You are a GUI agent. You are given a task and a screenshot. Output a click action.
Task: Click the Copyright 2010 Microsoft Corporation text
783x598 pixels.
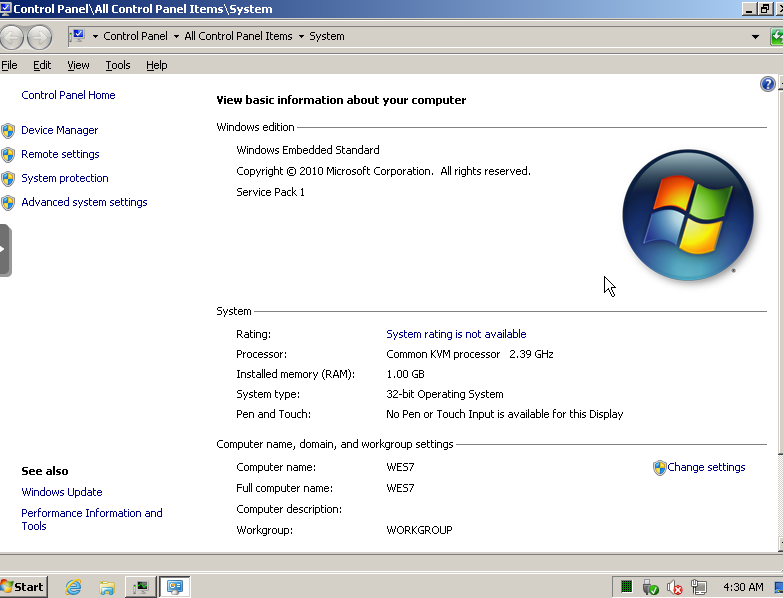click(x=383, y=171)
